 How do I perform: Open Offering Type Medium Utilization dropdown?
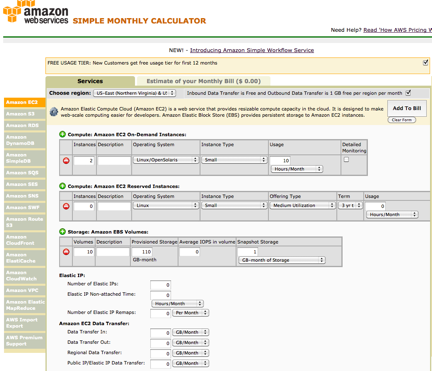point(302,205)
